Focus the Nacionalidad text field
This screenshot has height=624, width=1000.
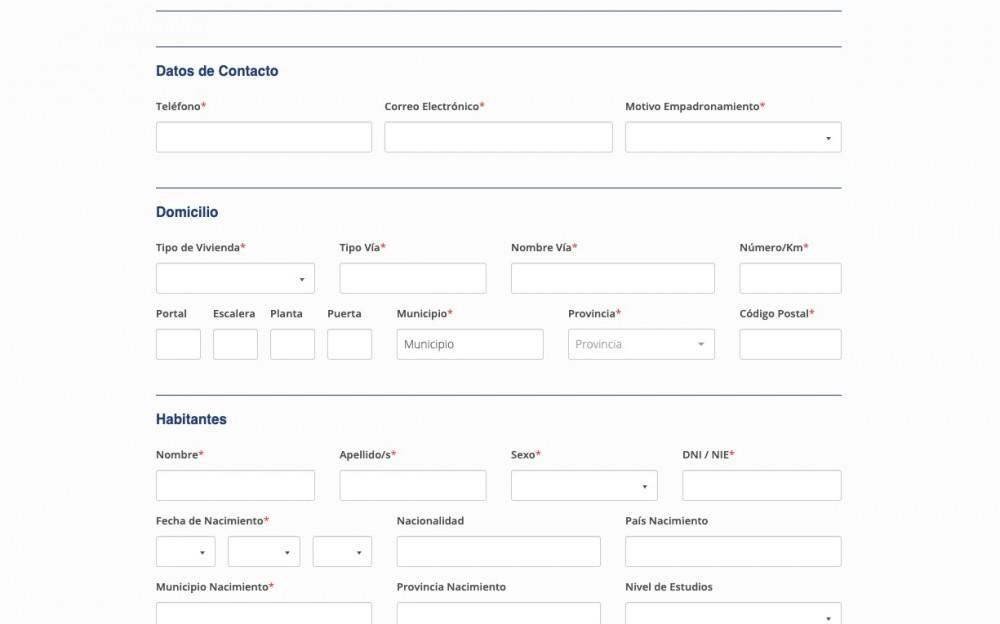click(x=498, y=551)
